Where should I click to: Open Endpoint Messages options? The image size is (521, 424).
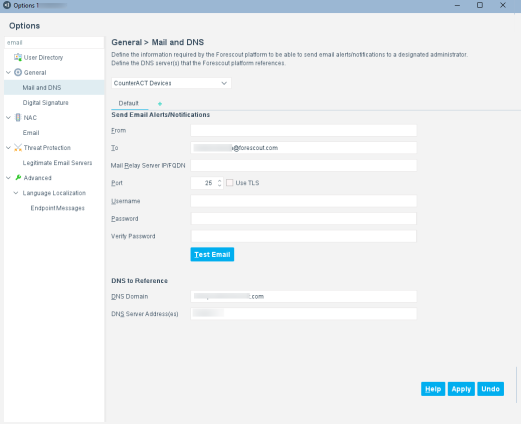click(58, 208)
